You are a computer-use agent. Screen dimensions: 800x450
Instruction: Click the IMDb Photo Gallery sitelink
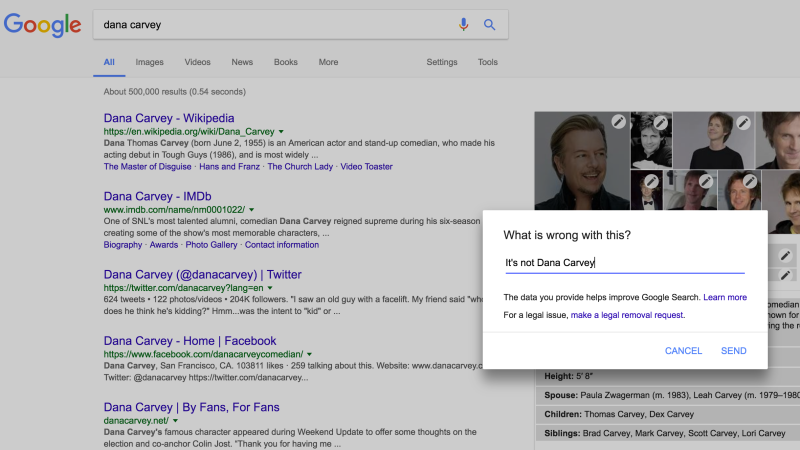pos(211,244)
